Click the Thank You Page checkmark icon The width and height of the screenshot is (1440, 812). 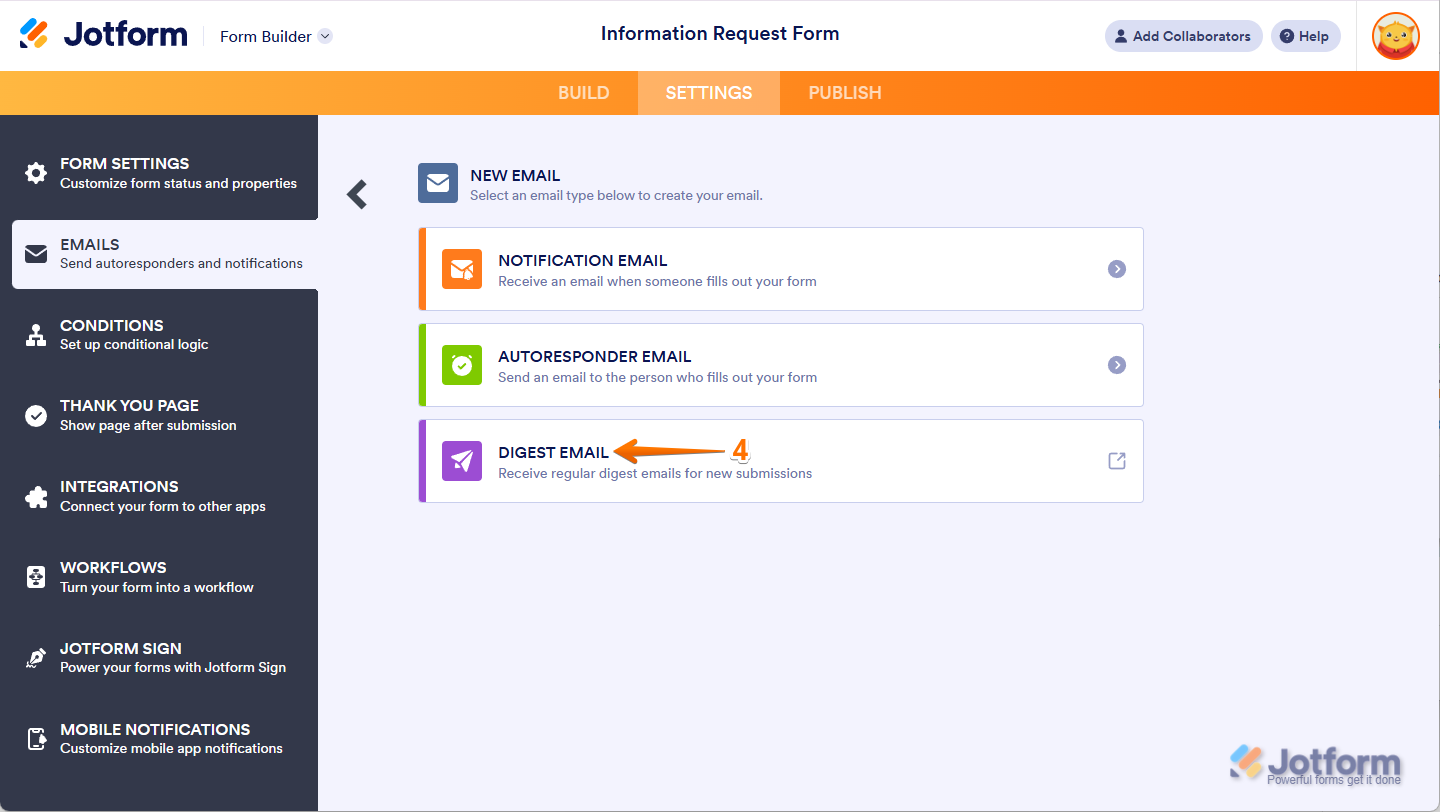point(36,415)
